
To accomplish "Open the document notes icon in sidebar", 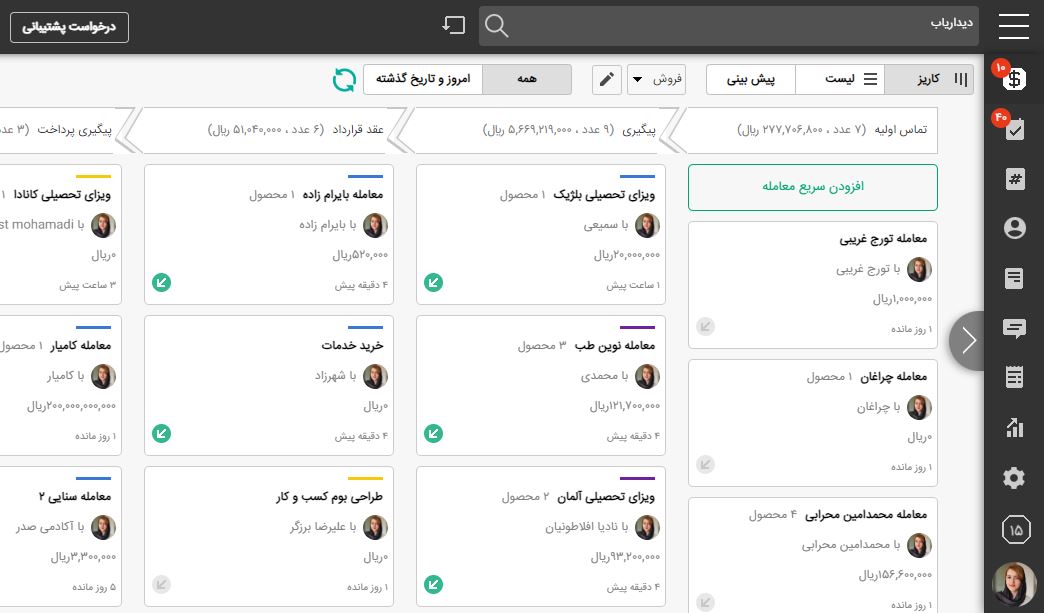I will click(1014, 278).
